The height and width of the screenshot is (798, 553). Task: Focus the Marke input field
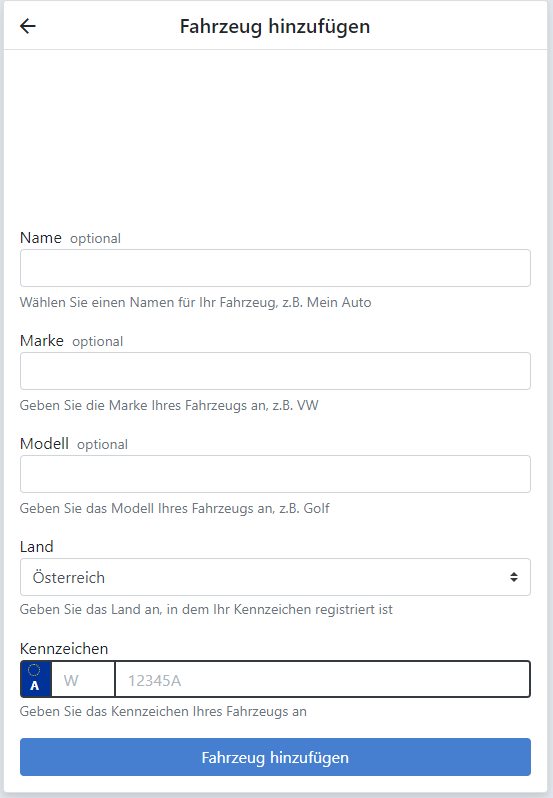click(x=275, y=371)
